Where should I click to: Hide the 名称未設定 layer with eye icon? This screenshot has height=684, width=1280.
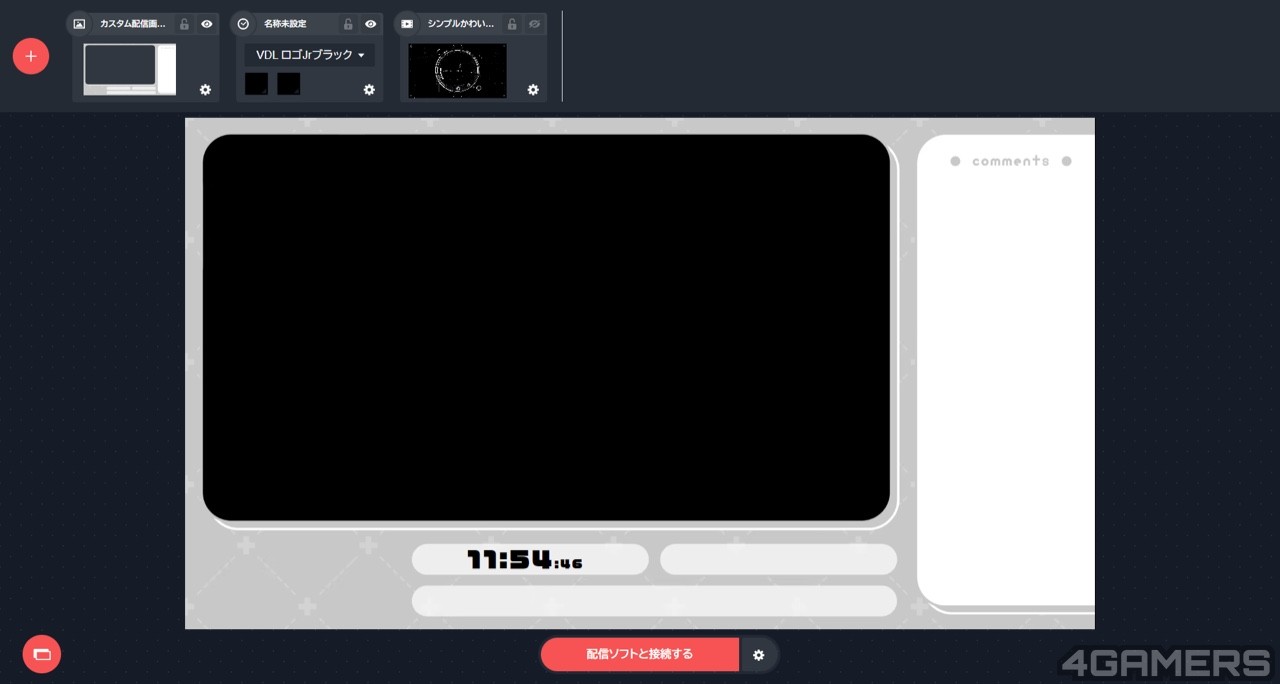point(370,24)
